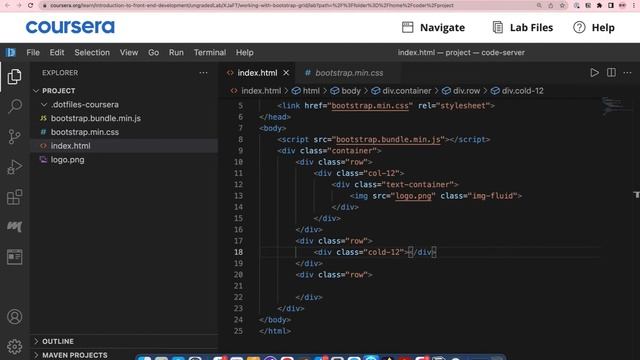Screen dimensions: 640x360
Task: Bookmark the page with the star icon
Action: tap(562, 5)
